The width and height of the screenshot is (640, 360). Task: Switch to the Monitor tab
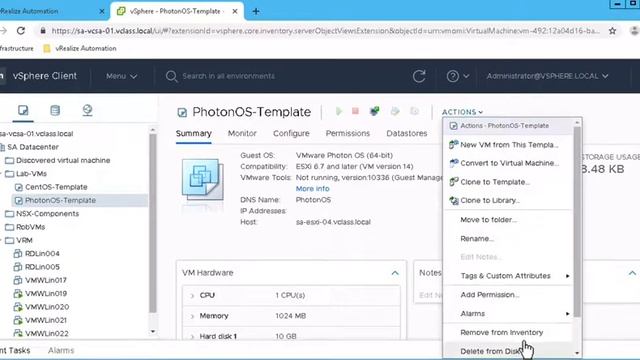[x=242, y=133]
